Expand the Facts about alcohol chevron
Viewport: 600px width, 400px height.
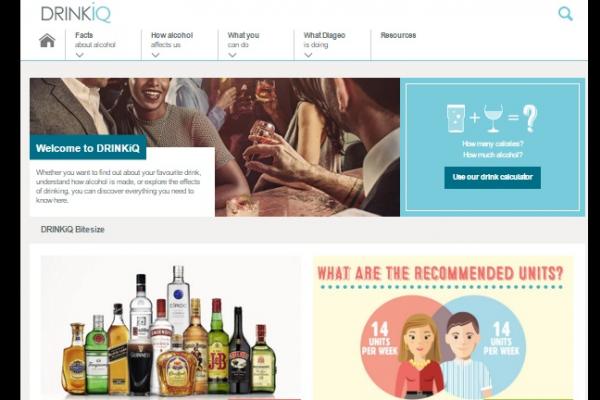tap(80, 55)
